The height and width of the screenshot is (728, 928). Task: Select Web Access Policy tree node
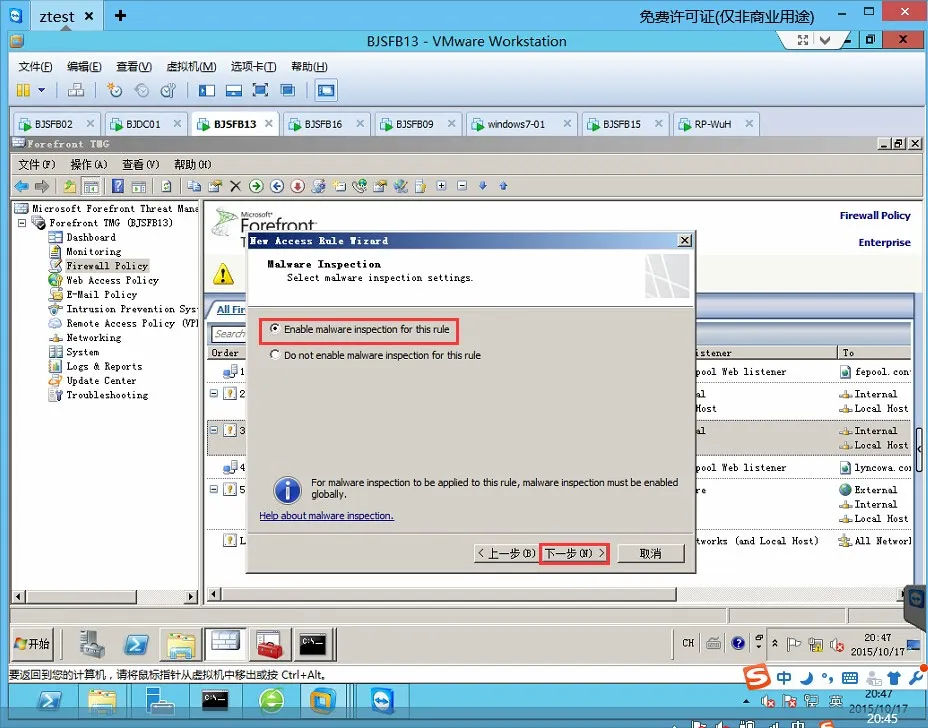pyautogui.click(x=112, y=281)
